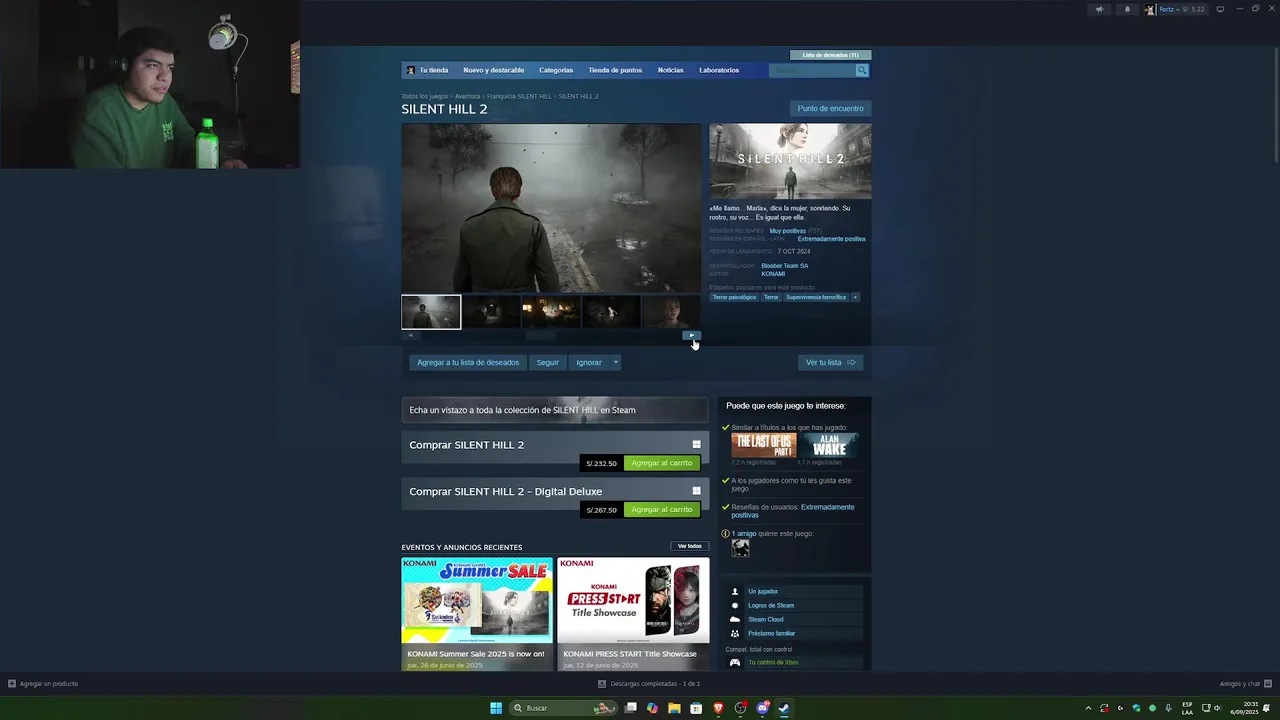The image size is (1280, 720).
Task: Click Ver tu lista button
Action: [x=831, y=362]
